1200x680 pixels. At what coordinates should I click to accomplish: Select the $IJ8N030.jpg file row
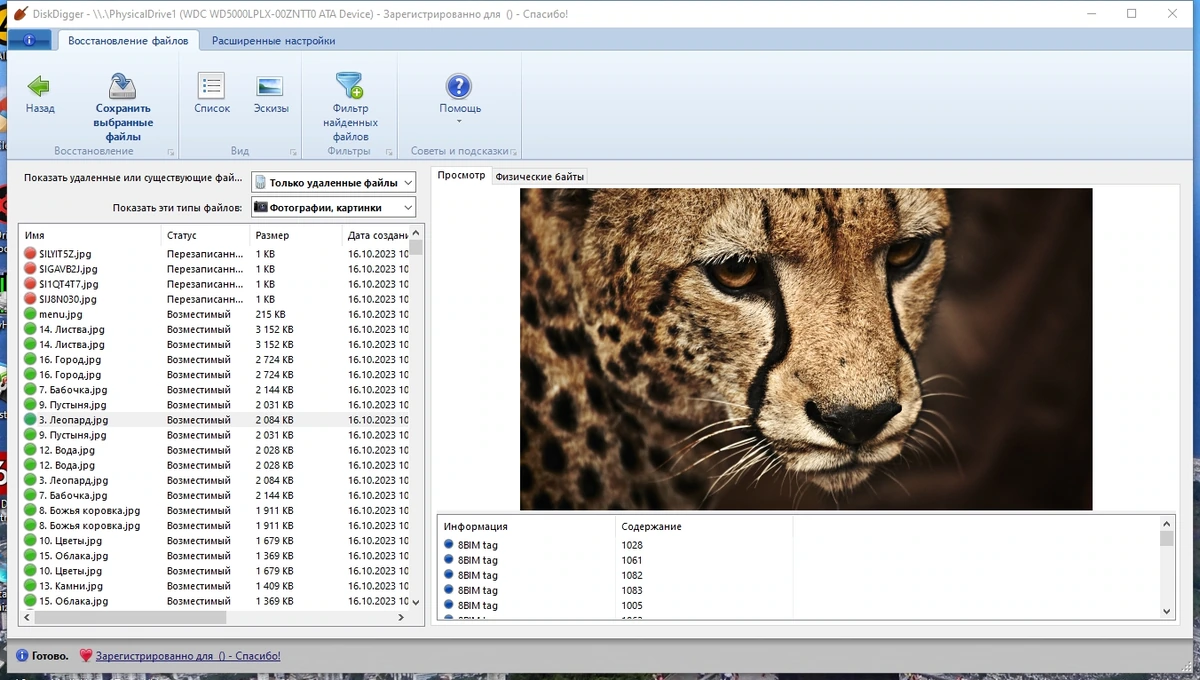coord(214,299)
